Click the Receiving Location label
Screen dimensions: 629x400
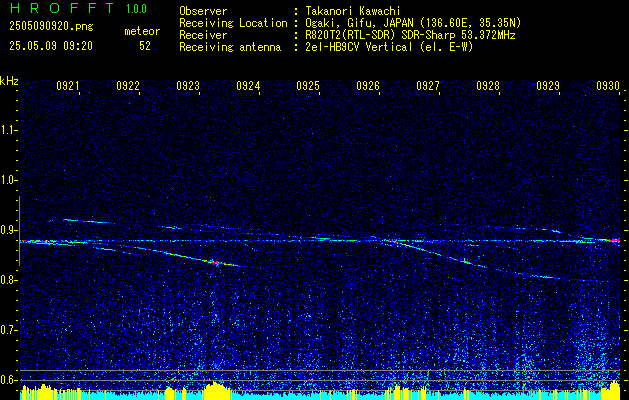(233, 23)
